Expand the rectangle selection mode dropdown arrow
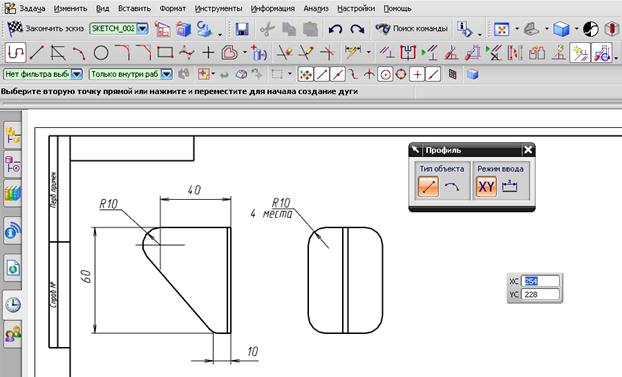Screen dimensions: 622x377 click(290, 74)
